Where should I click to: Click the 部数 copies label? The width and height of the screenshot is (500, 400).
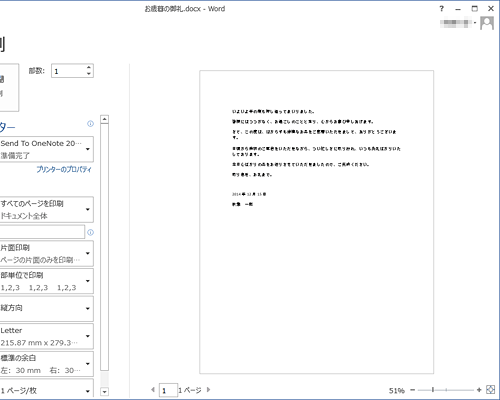(36, 71)
